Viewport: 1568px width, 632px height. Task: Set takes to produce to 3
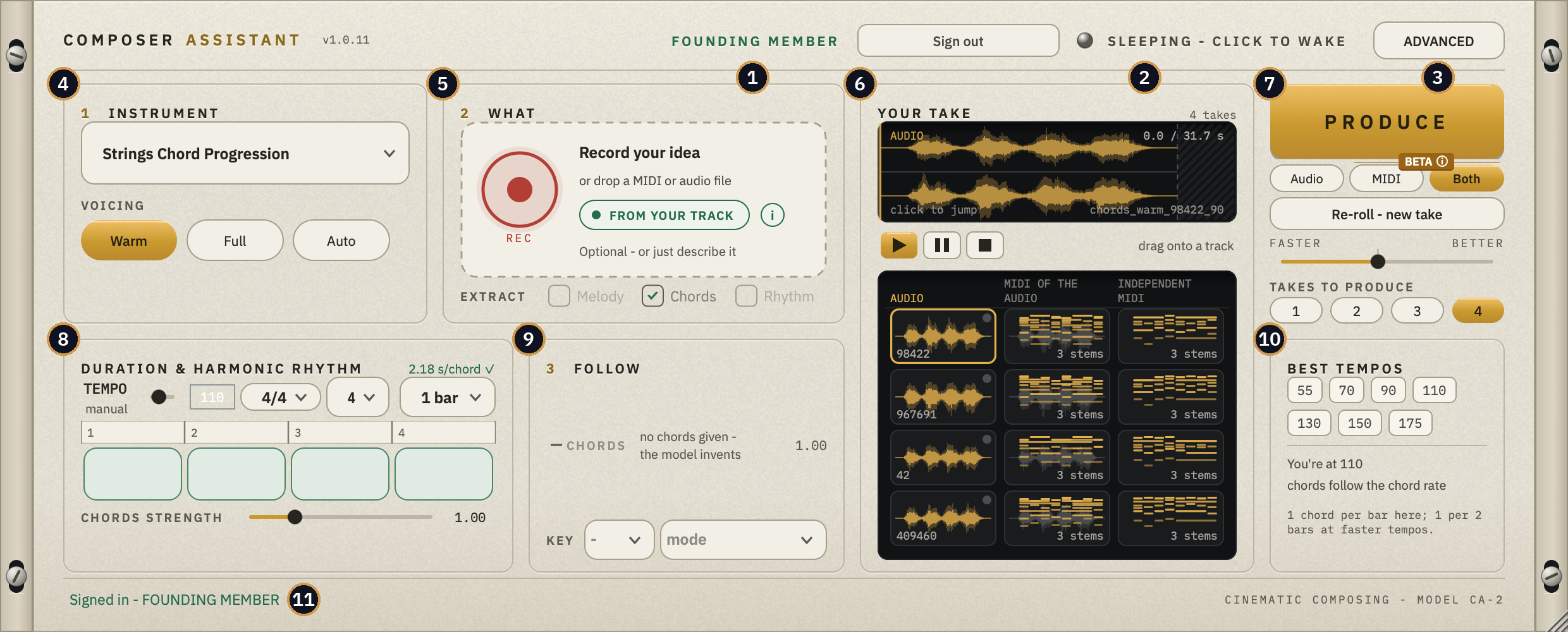(x=1418, y=311)
